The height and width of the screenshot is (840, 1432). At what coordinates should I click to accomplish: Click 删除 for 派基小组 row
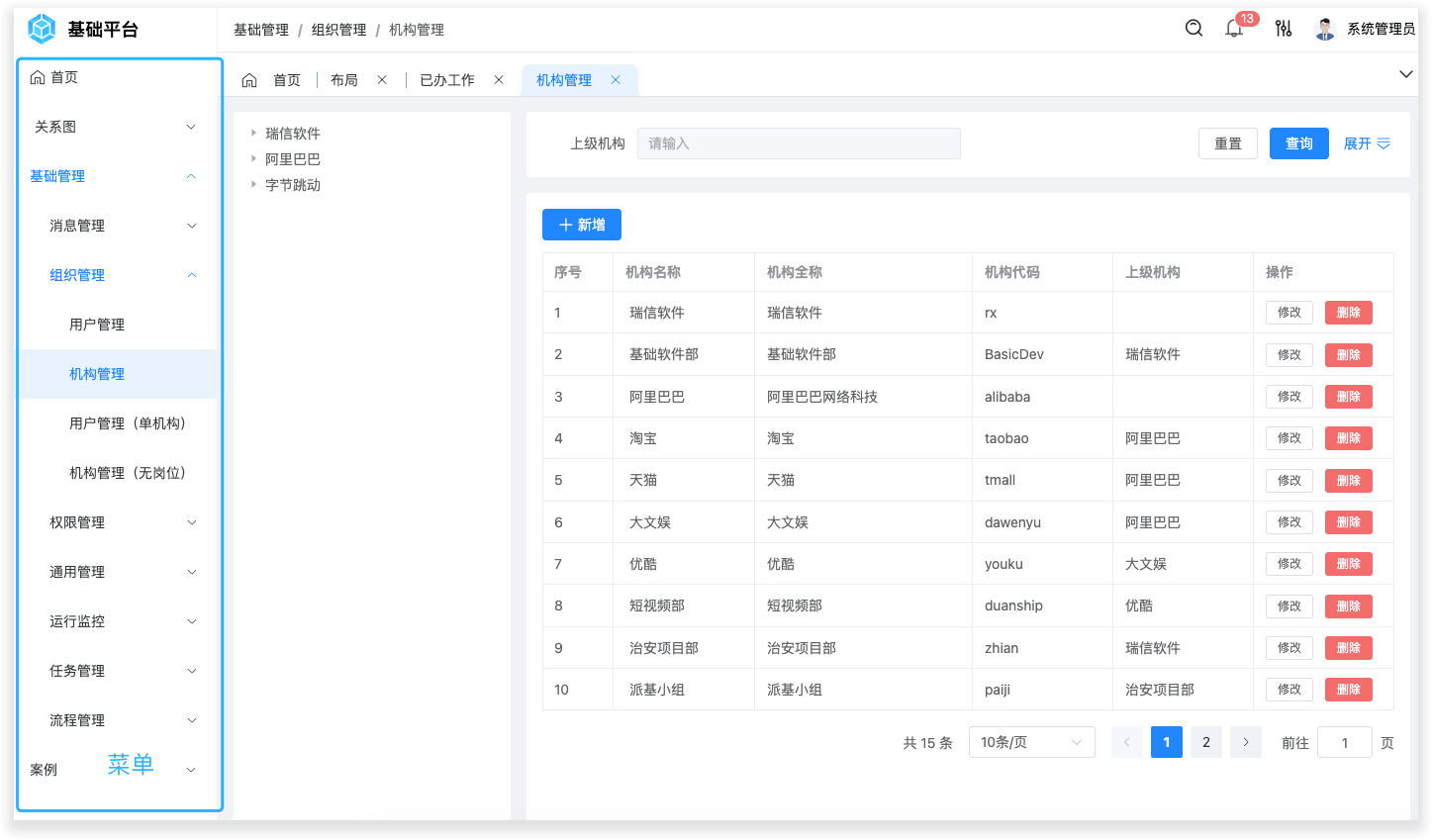(x=1349, y=690)
